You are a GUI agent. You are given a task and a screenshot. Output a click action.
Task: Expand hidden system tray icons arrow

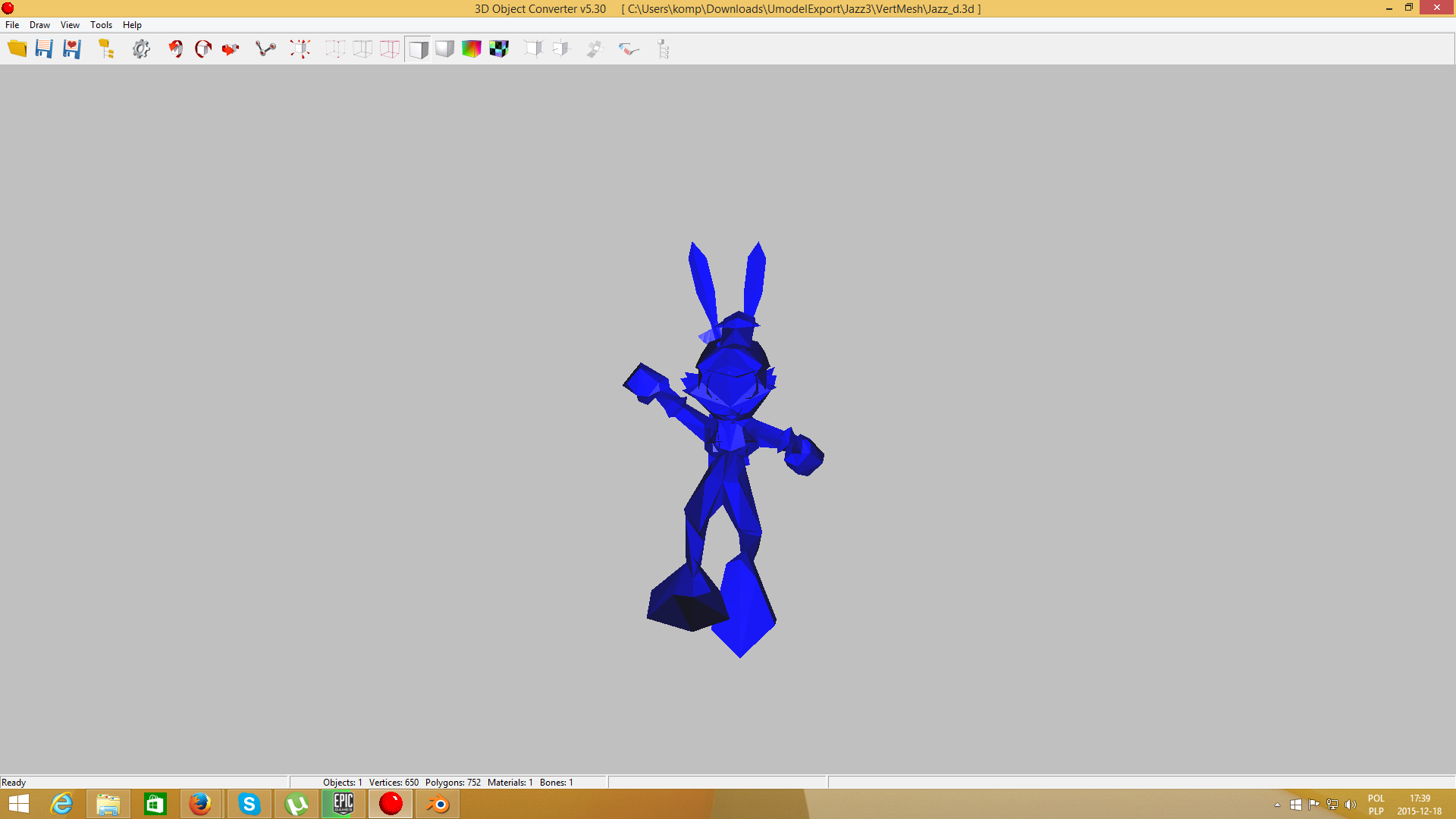click(1277, 805)
